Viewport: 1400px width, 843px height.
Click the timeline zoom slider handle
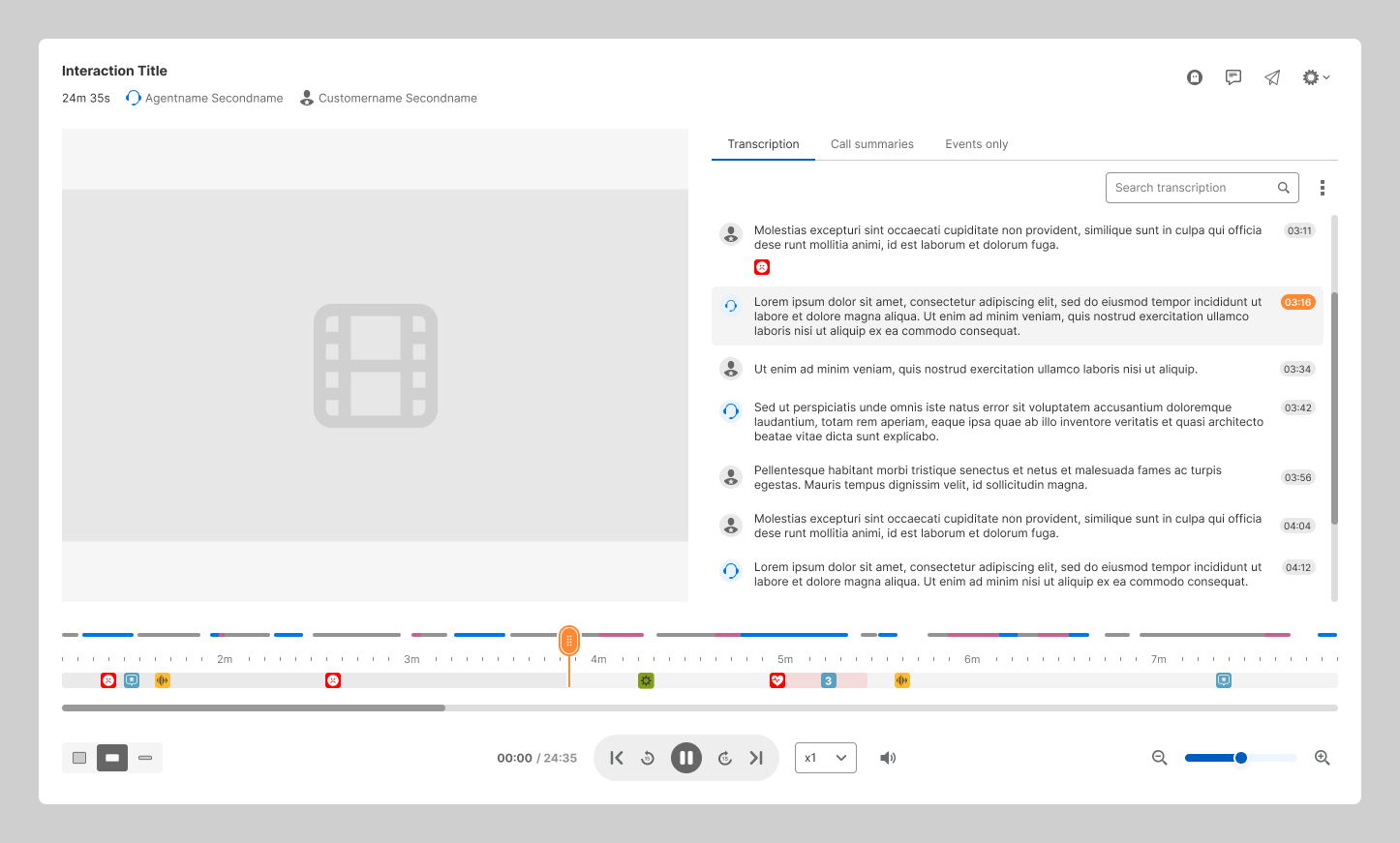coord(1240,758)
